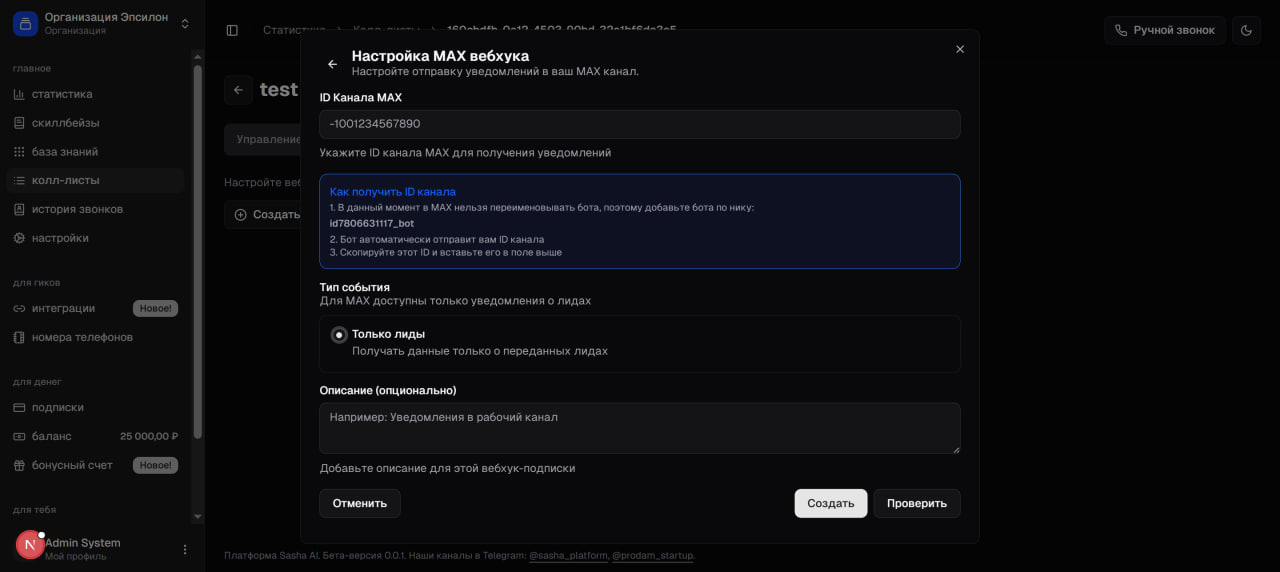The height and width of the screenshot is (572, 1280).
Task: Click the Отменить button
Action: coord(360,503)
